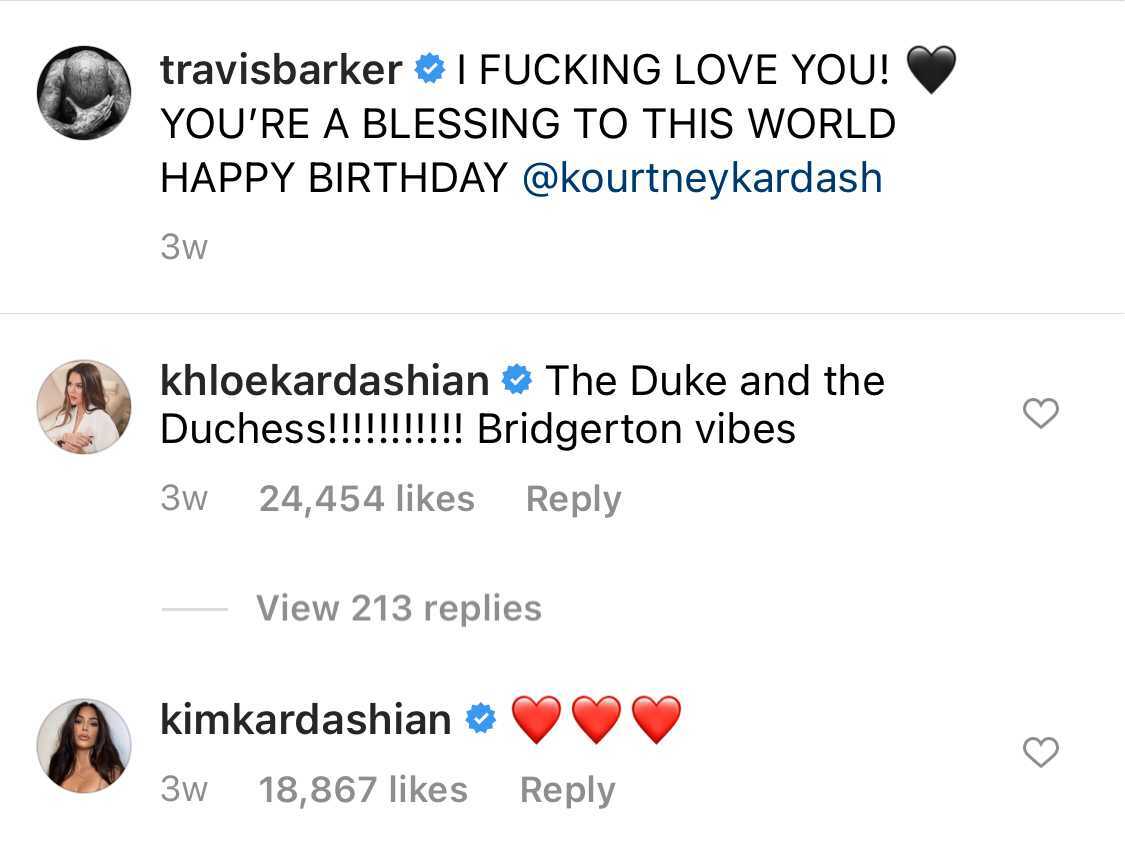Click kimkardashian's verified checkmark
This screenshot has height=843, width=1125.
click(x=480, y=718)
